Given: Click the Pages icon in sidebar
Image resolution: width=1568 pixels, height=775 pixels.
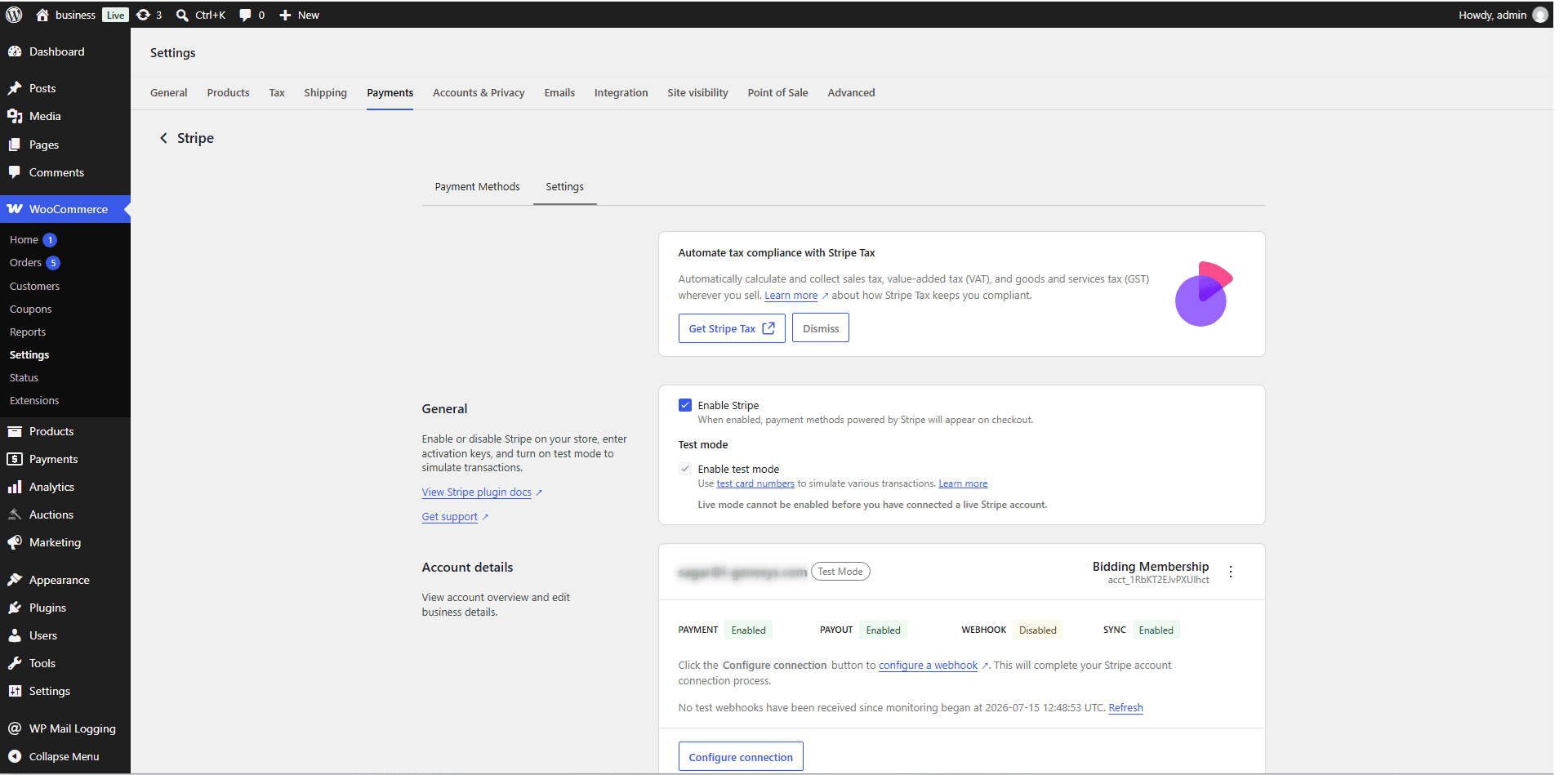Looking at the screenshot, I should [x=15, y=145].
